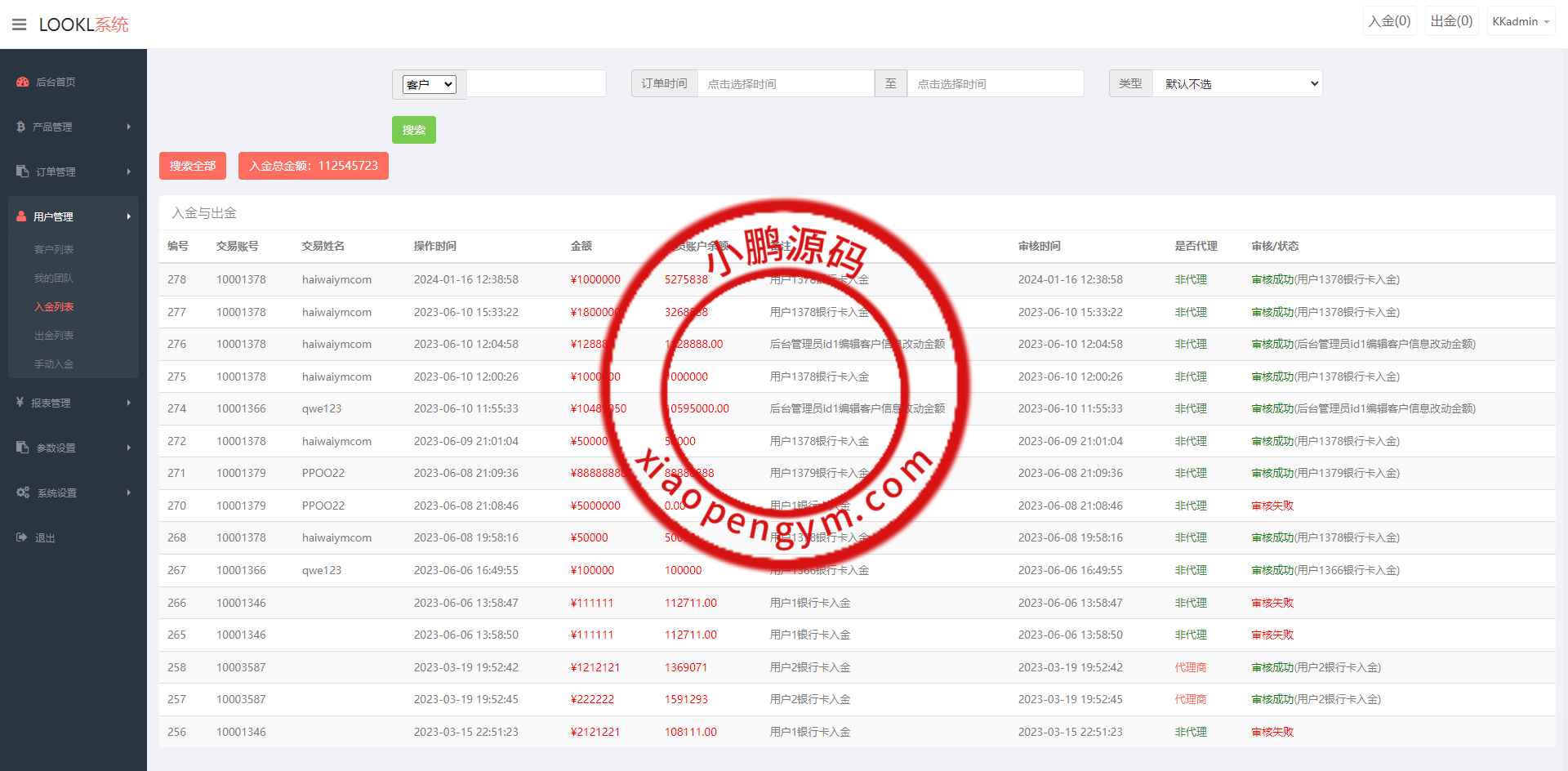
Task: Click the start order time field
Action: [x=785, y=83]
